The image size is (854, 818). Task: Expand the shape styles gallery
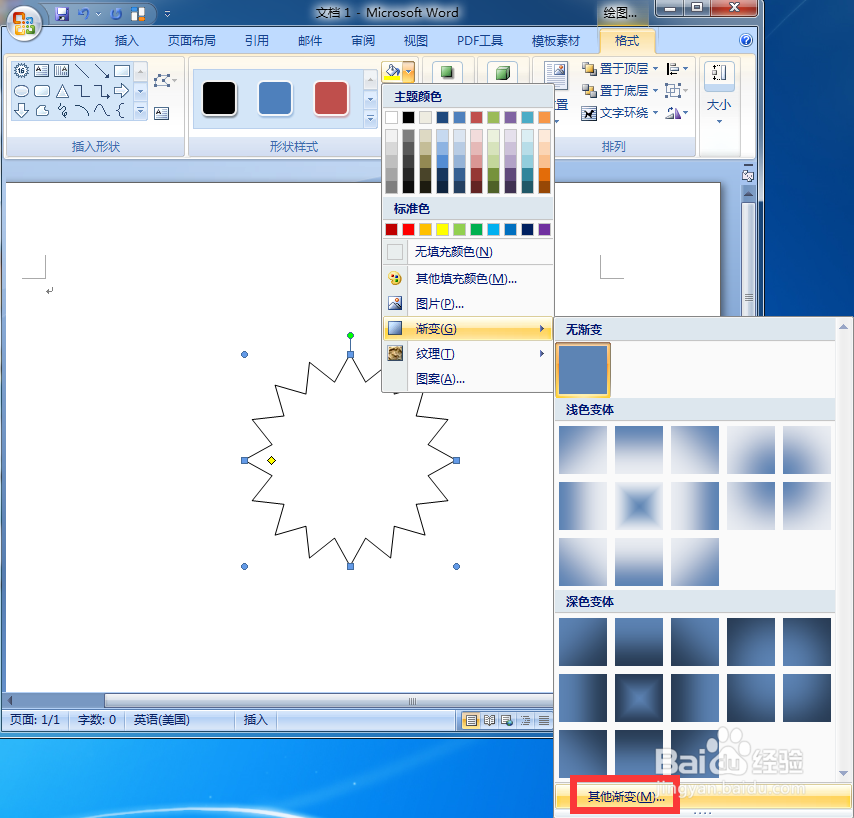coord(370,118)
